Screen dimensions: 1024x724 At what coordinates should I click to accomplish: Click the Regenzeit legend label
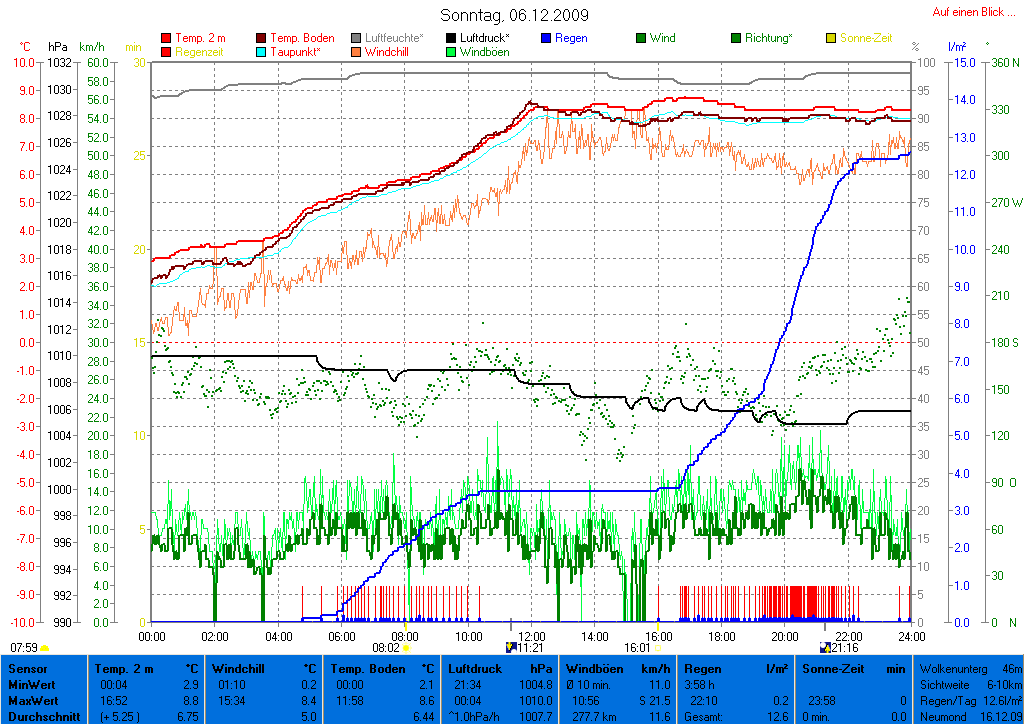click(x=201, y=52)
